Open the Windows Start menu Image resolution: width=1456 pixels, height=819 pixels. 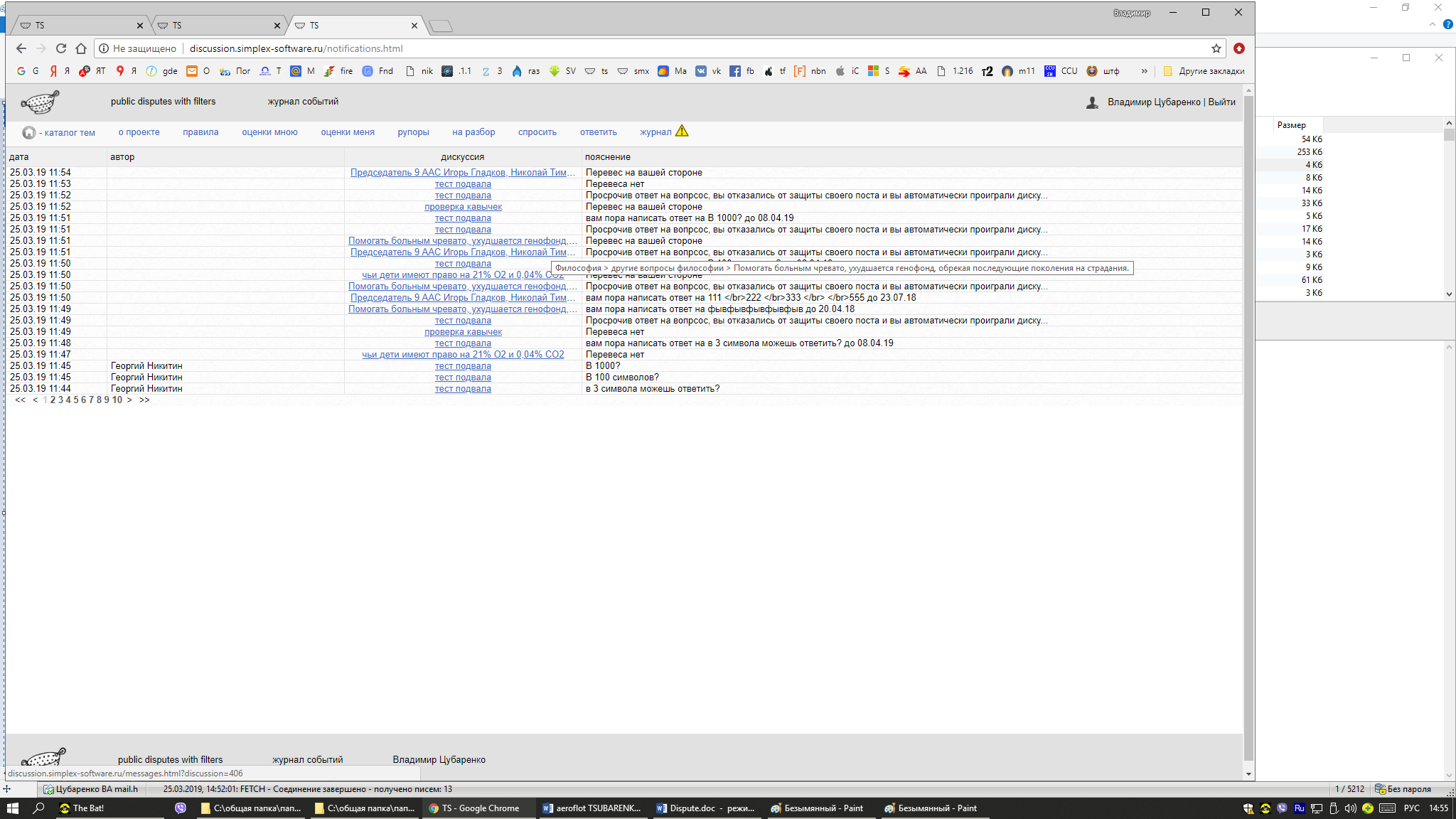[12, 808]
